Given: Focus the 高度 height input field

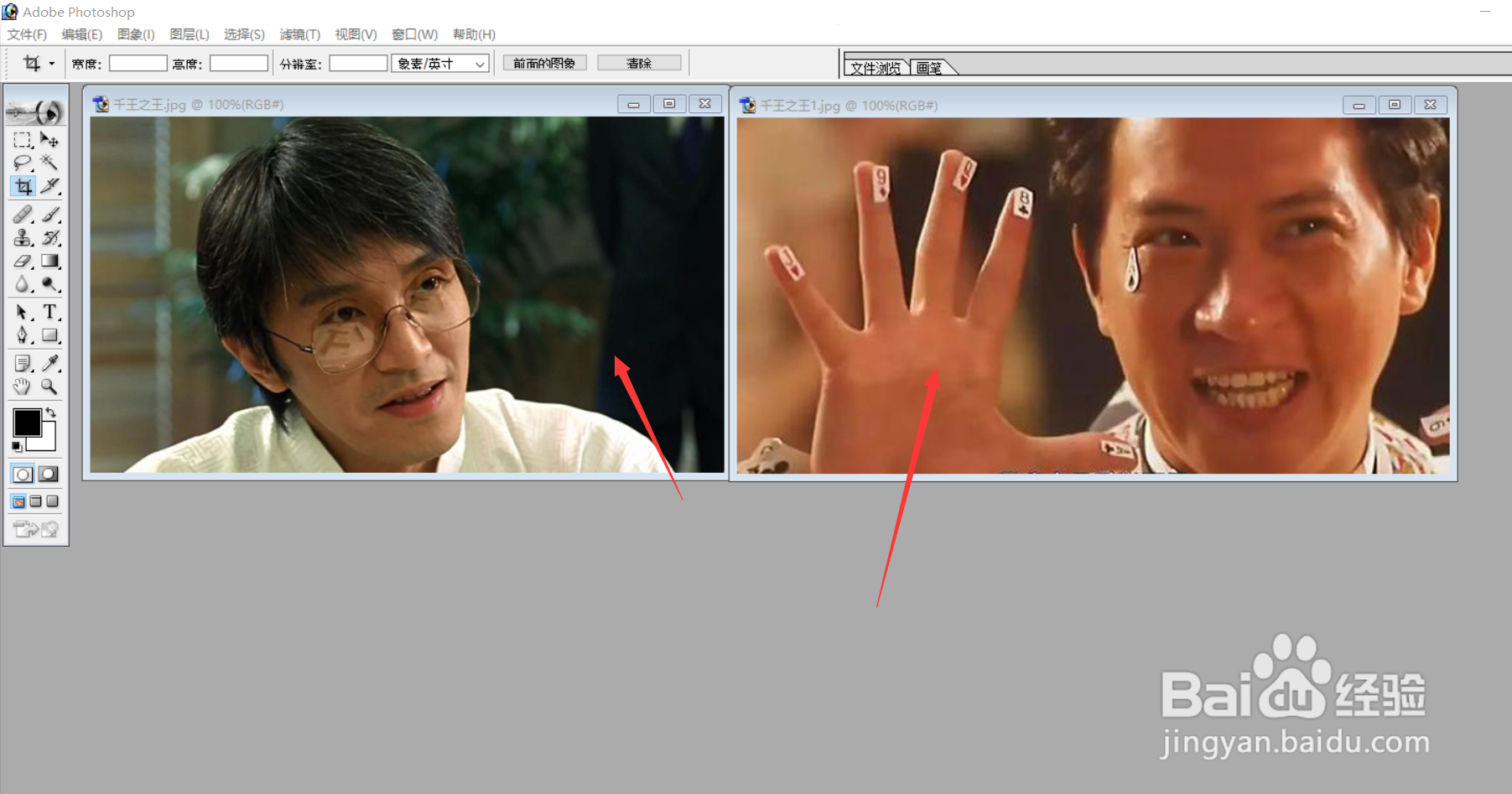Looking at the screenshot, I should pyautogui.click(x=239, y=63).
